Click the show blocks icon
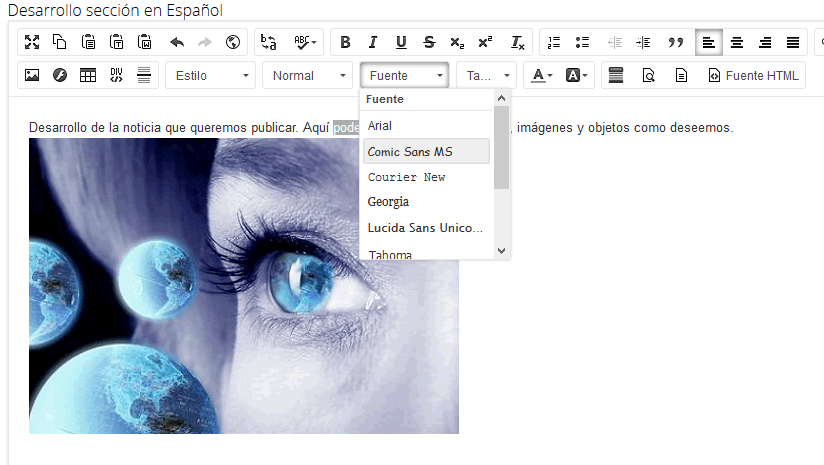The width and height of the screenshot is (824, 465). click(616, 75)
